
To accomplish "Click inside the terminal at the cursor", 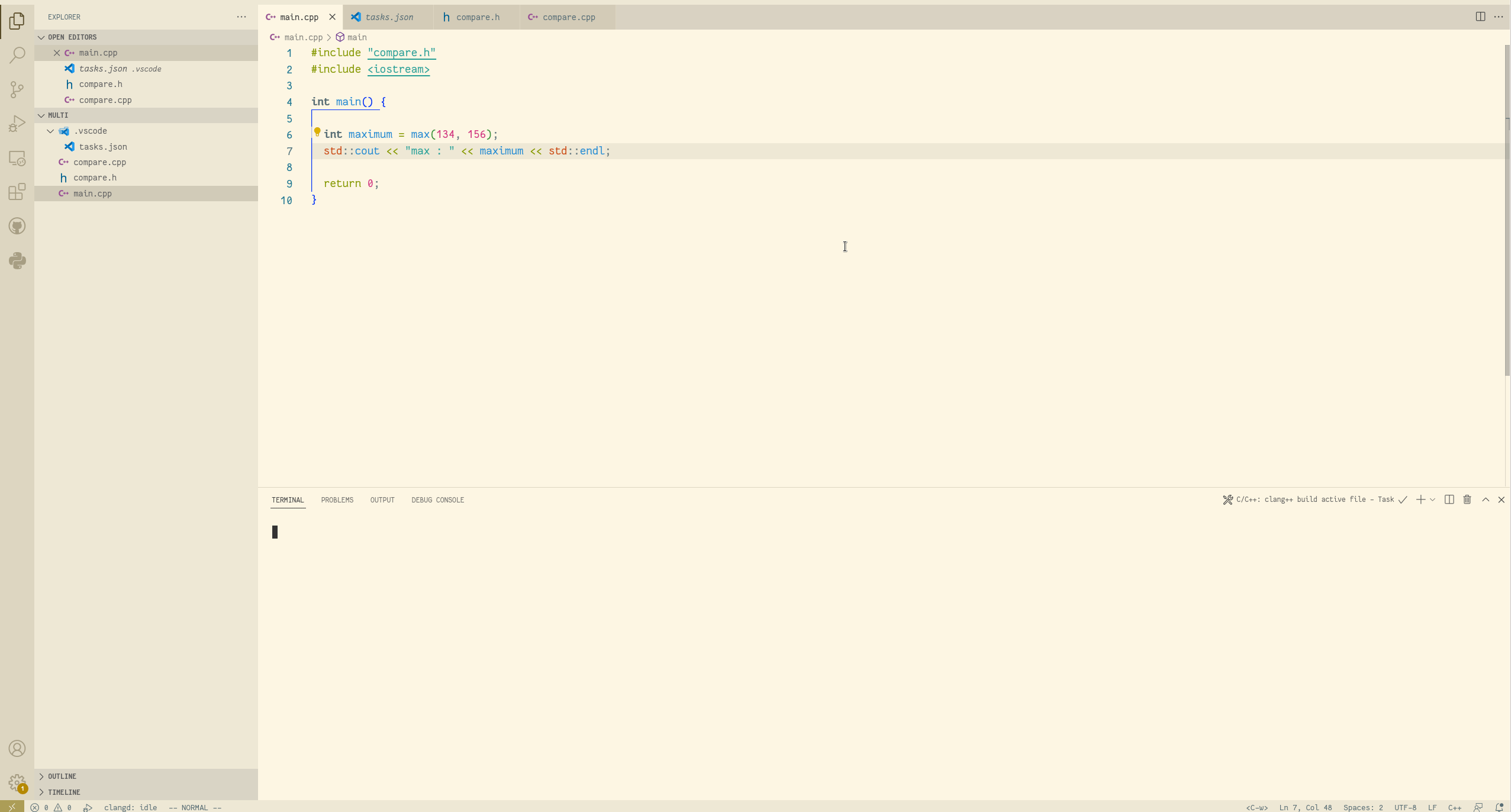I will (275, 532).
